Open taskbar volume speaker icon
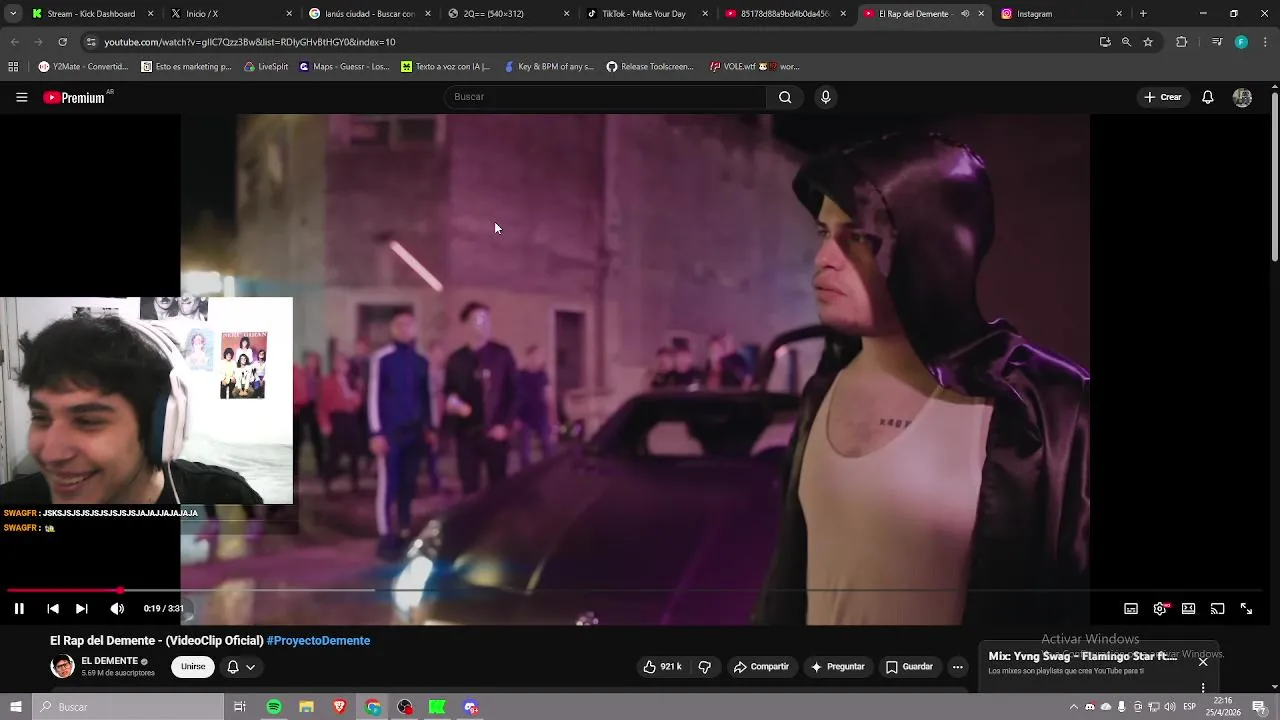 (x=1170, y=707)
